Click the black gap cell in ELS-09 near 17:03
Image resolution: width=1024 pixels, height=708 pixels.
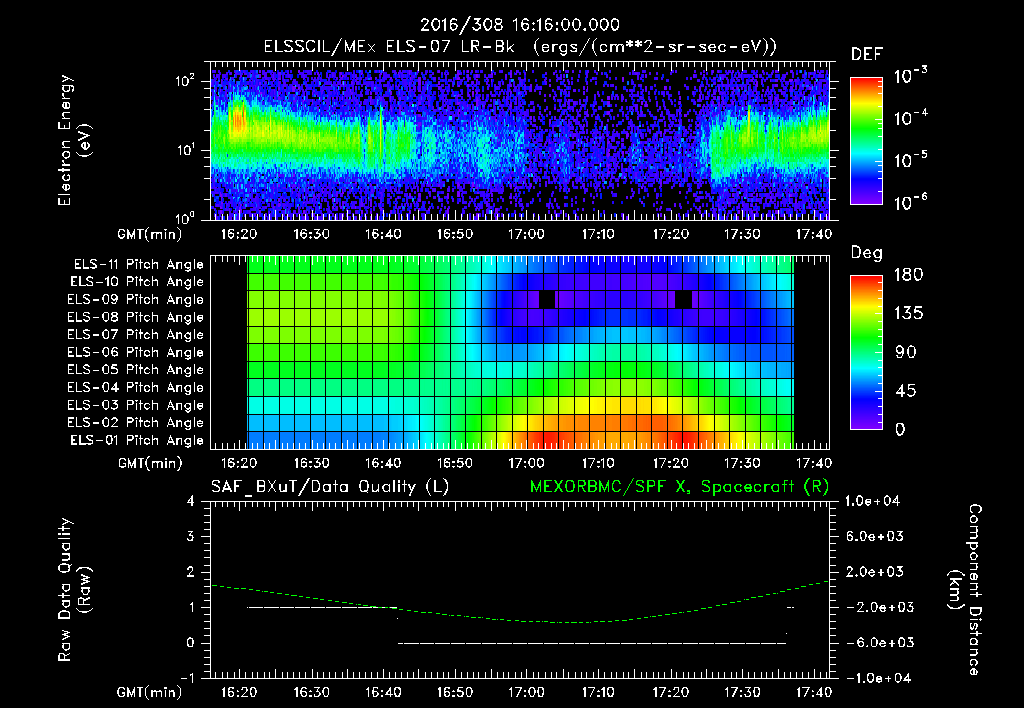pyautogui.click(x=547, y=300)
